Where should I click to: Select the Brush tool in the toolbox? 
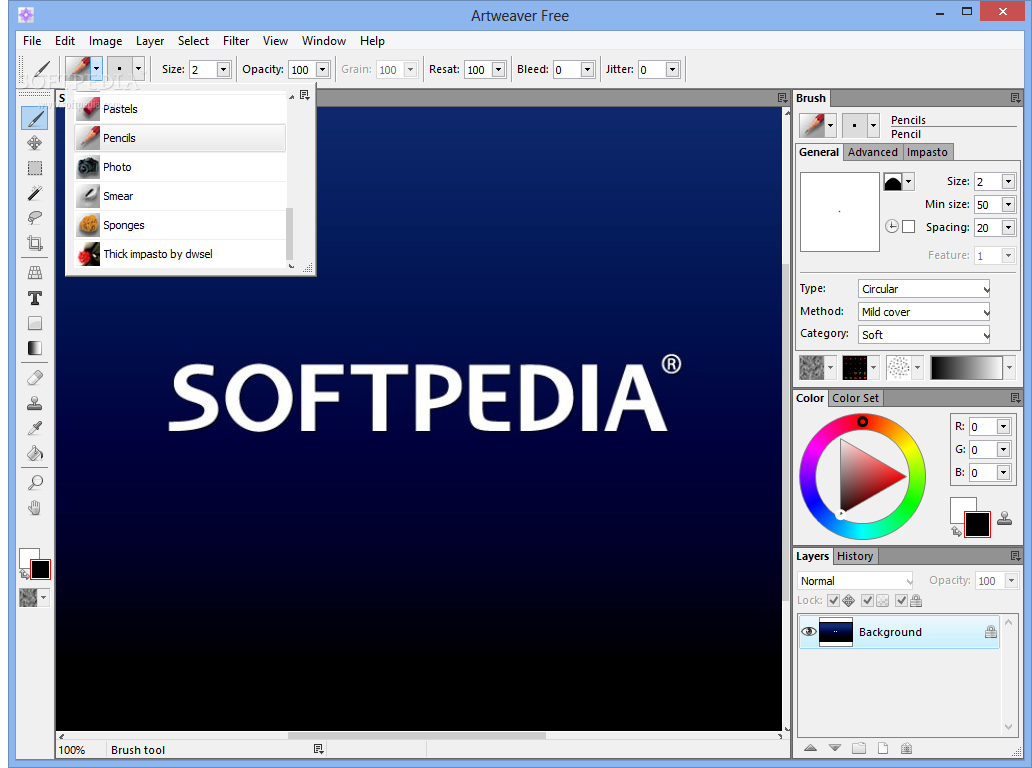[x=35, y=118]
